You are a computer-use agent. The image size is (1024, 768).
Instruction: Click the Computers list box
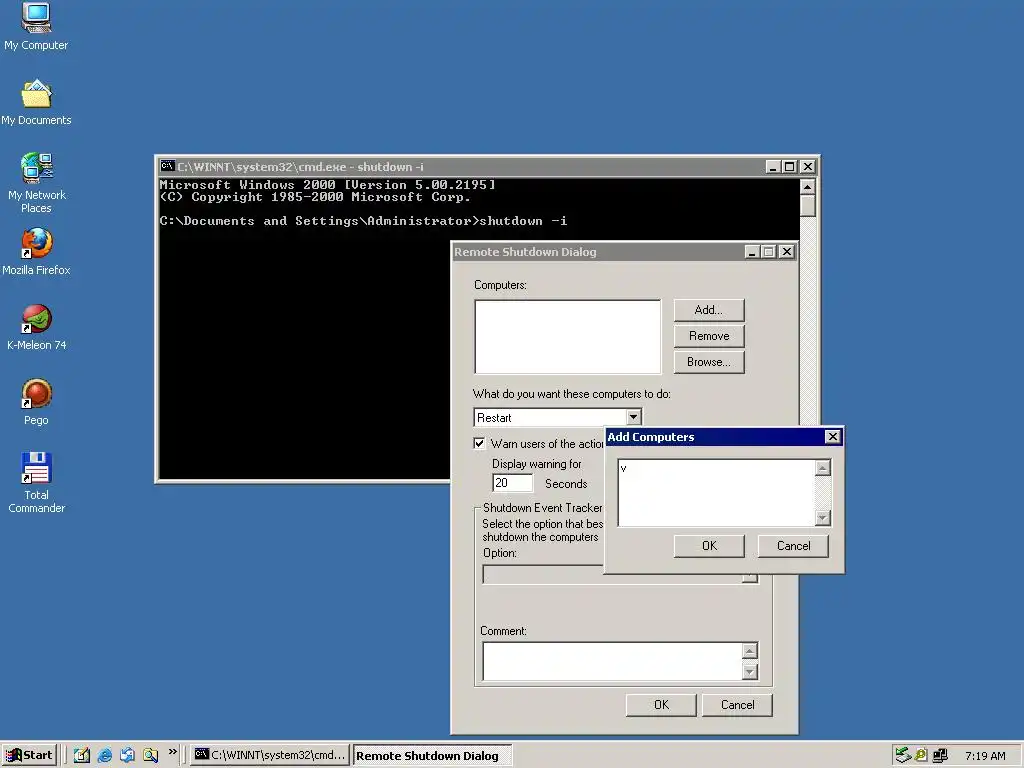568,337
